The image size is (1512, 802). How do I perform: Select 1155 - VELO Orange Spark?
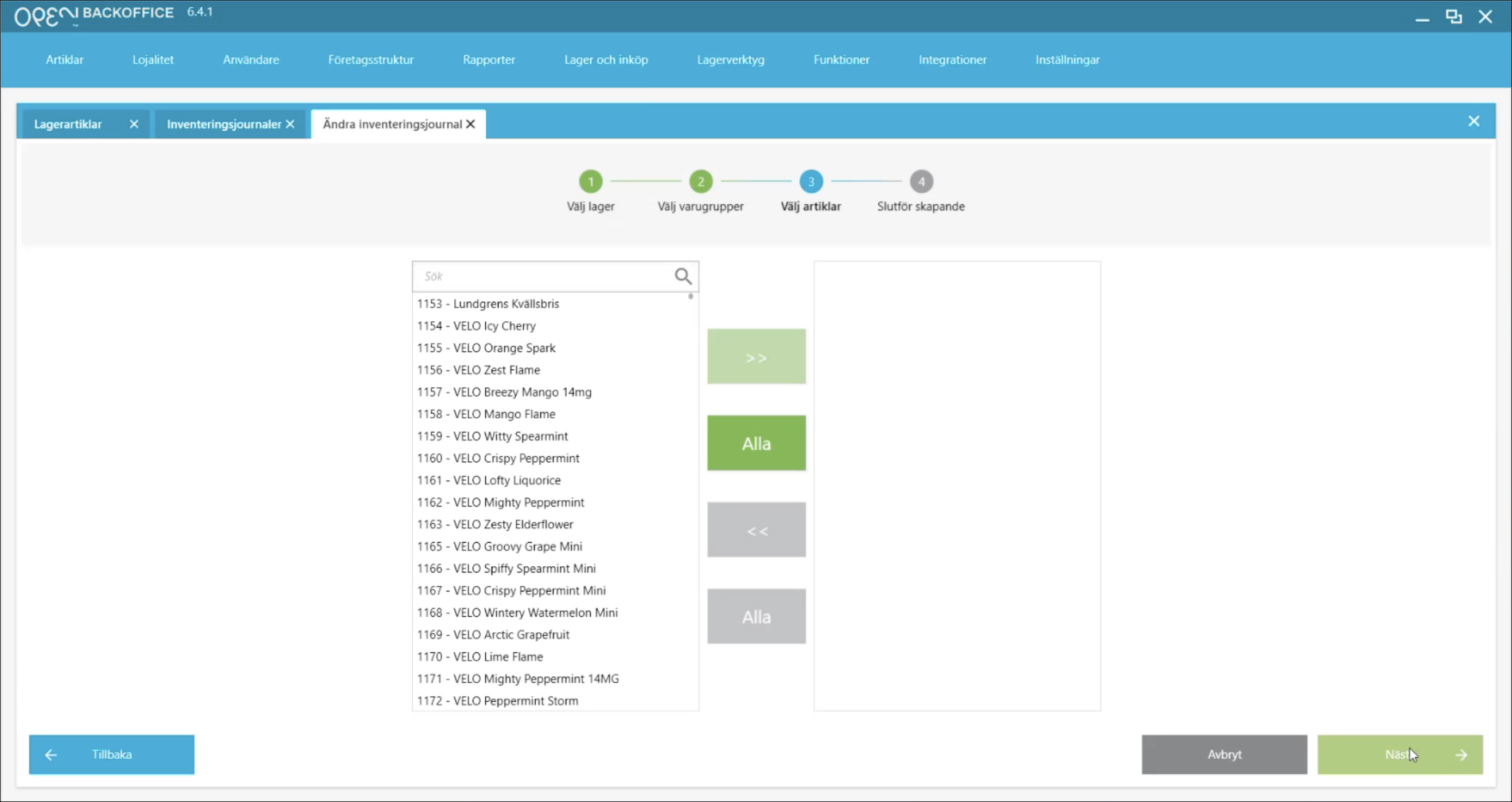555,348
